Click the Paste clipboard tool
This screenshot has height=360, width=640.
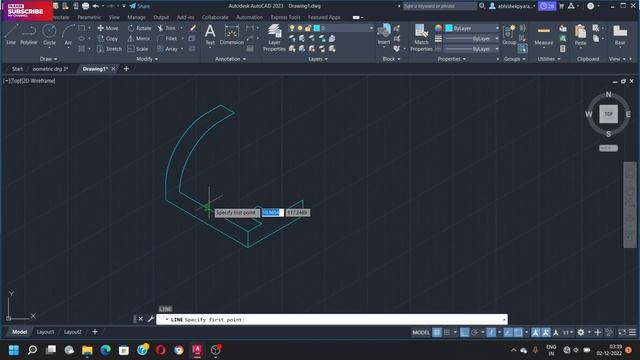(x=580, y=34)
